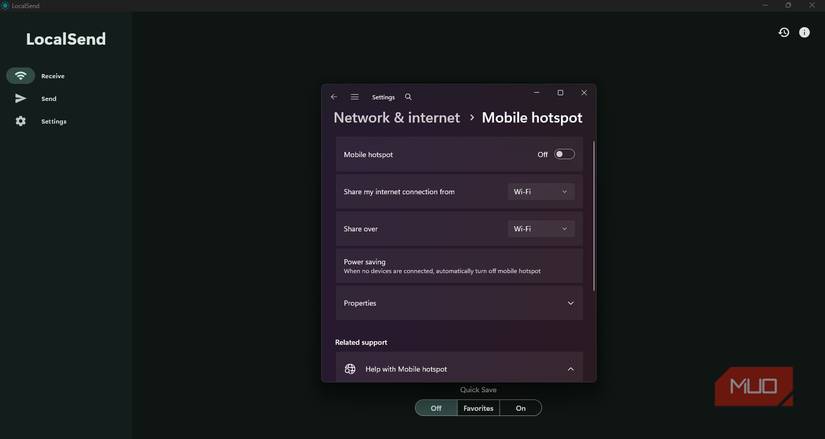Switch to the Send tab label
The image size is (825, 439).
click(49, 98)
